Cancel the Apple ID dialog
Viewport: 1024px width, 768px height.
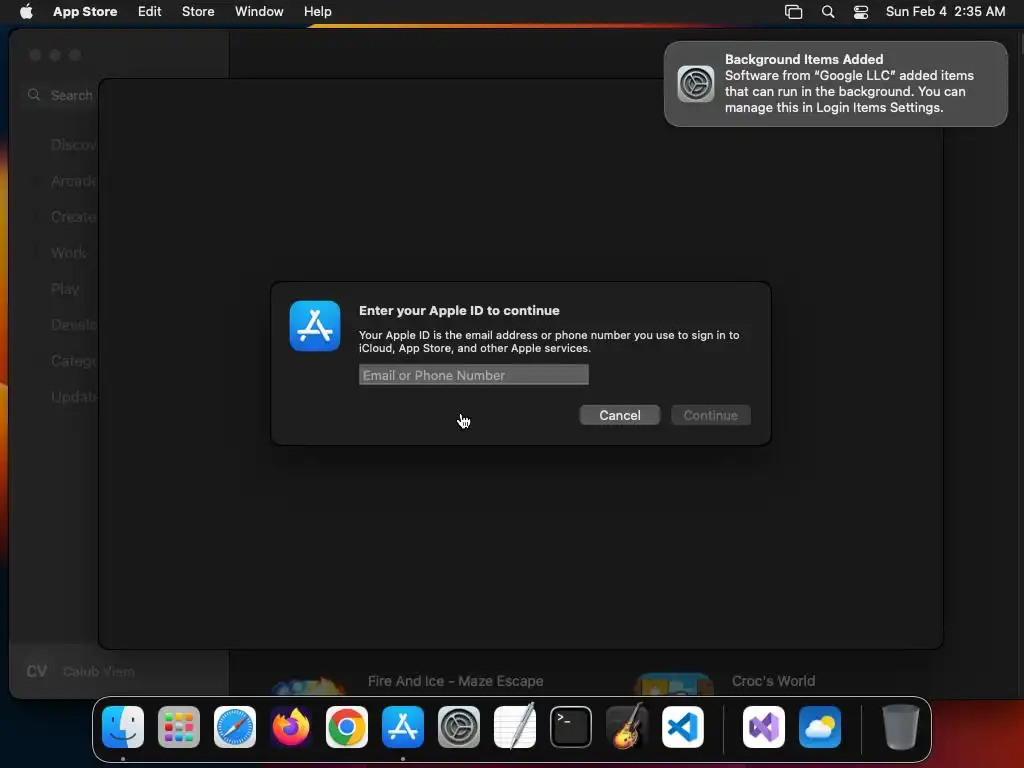(620, 415)
